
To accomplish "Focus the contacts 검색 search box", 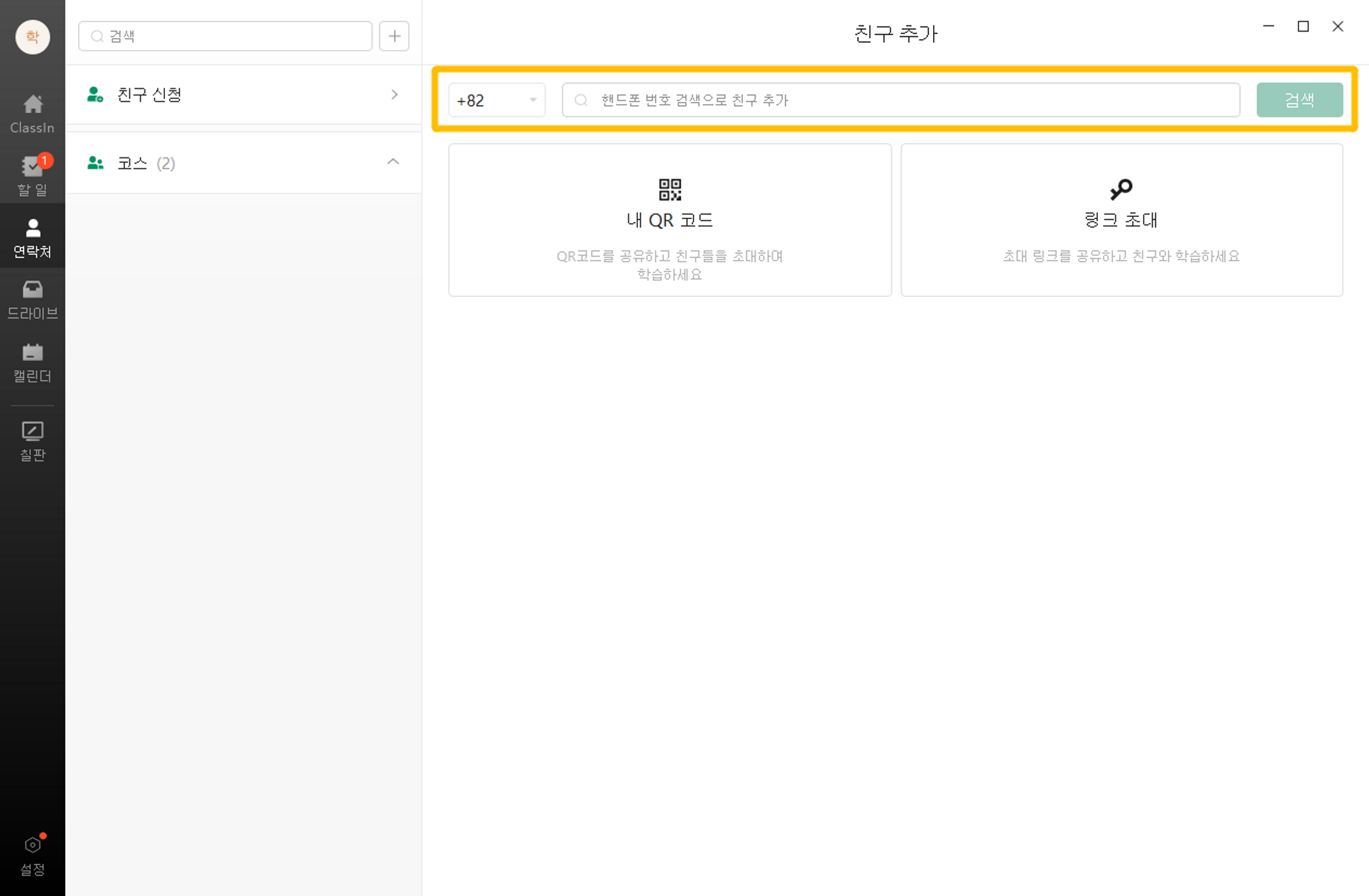I will [225, 36].
